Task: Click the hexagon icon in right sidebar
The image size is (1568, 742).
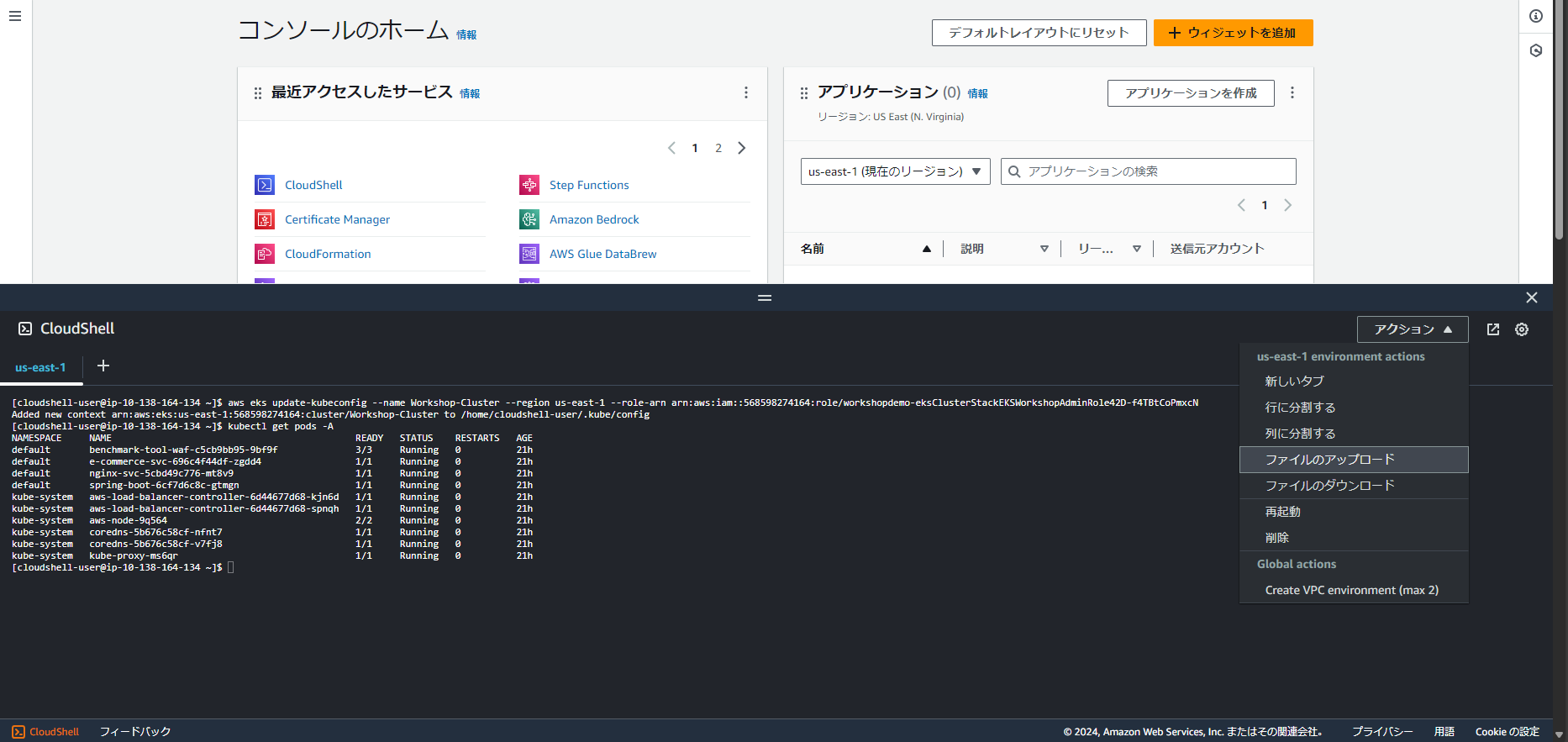Action: (x=1536, y=50)
